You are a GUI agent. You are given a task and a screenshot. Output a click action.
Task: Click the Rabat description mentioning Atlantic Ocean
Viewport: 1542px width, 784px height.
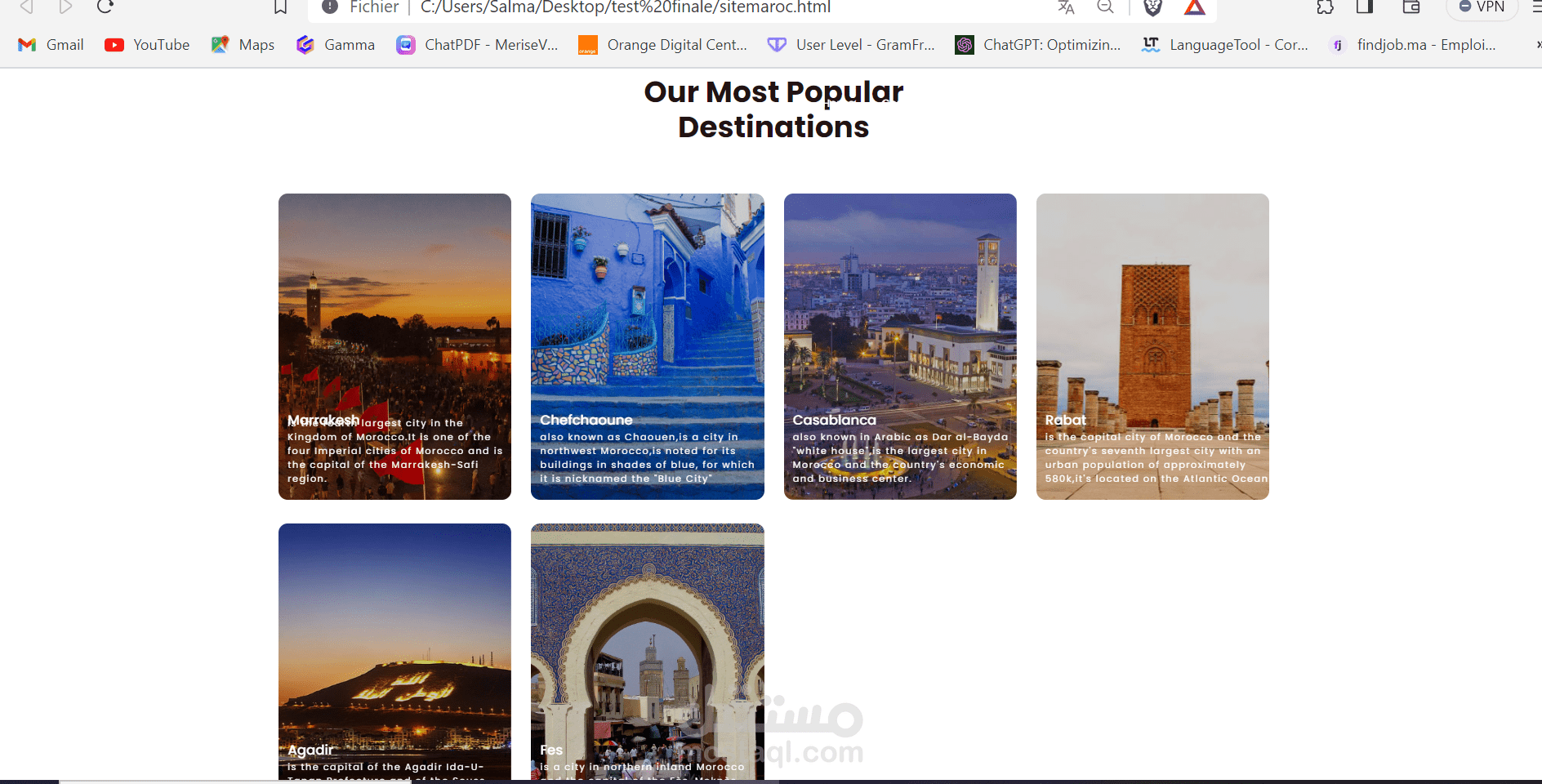1156,458
